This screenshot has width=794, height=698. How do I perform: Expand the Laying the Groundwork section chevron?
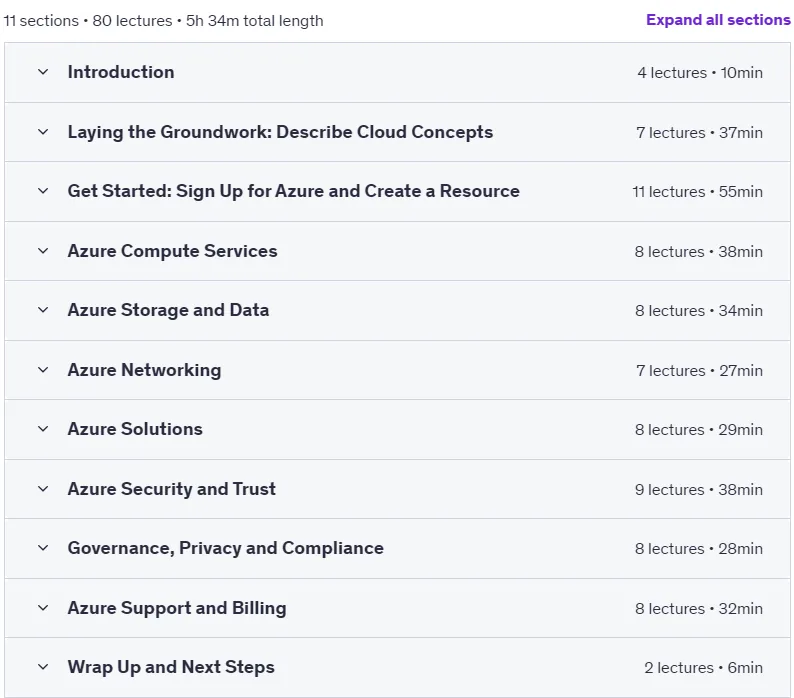point(43,132)
